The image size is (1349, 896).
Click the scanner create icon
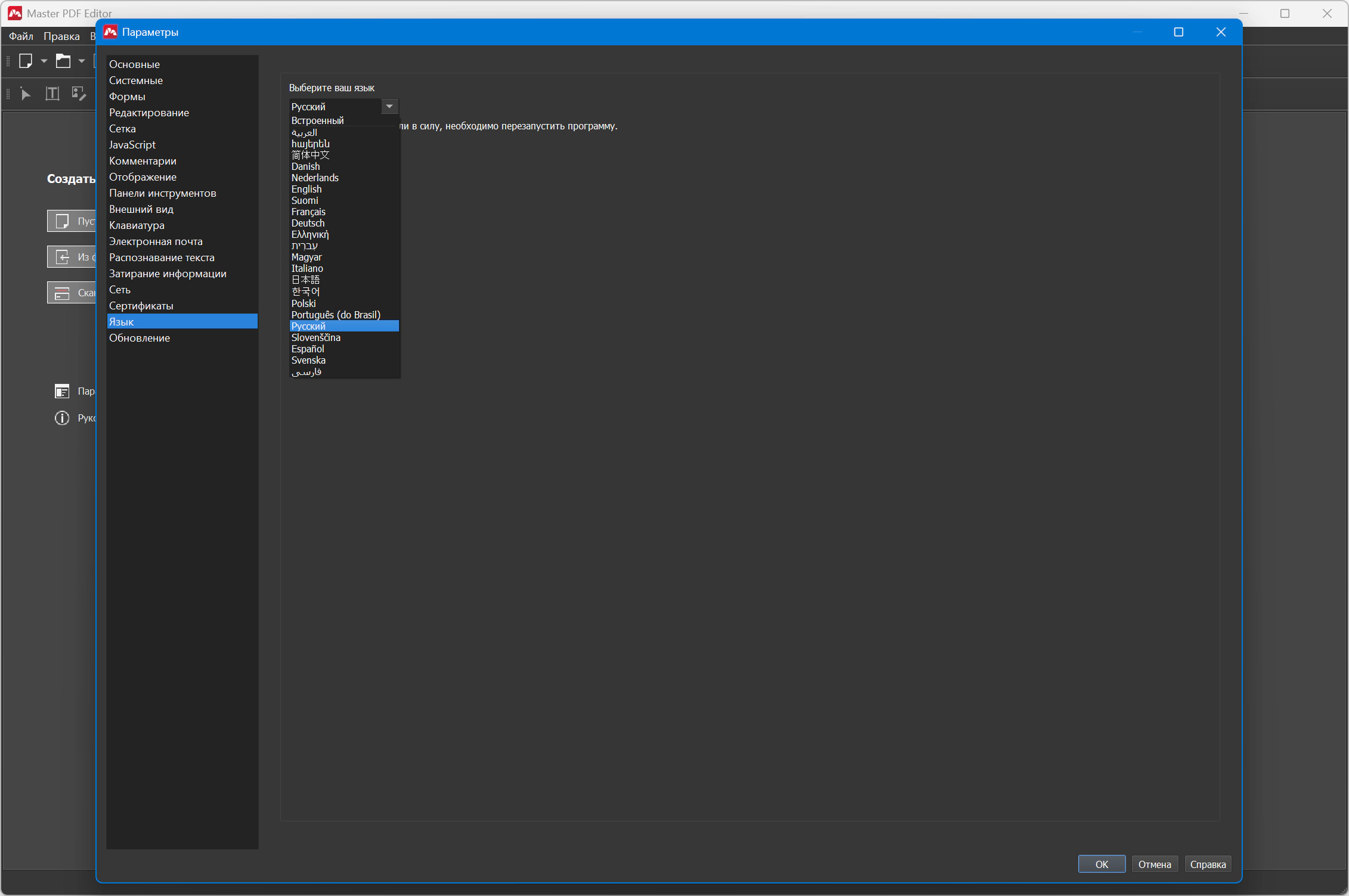tap(62, 293)
